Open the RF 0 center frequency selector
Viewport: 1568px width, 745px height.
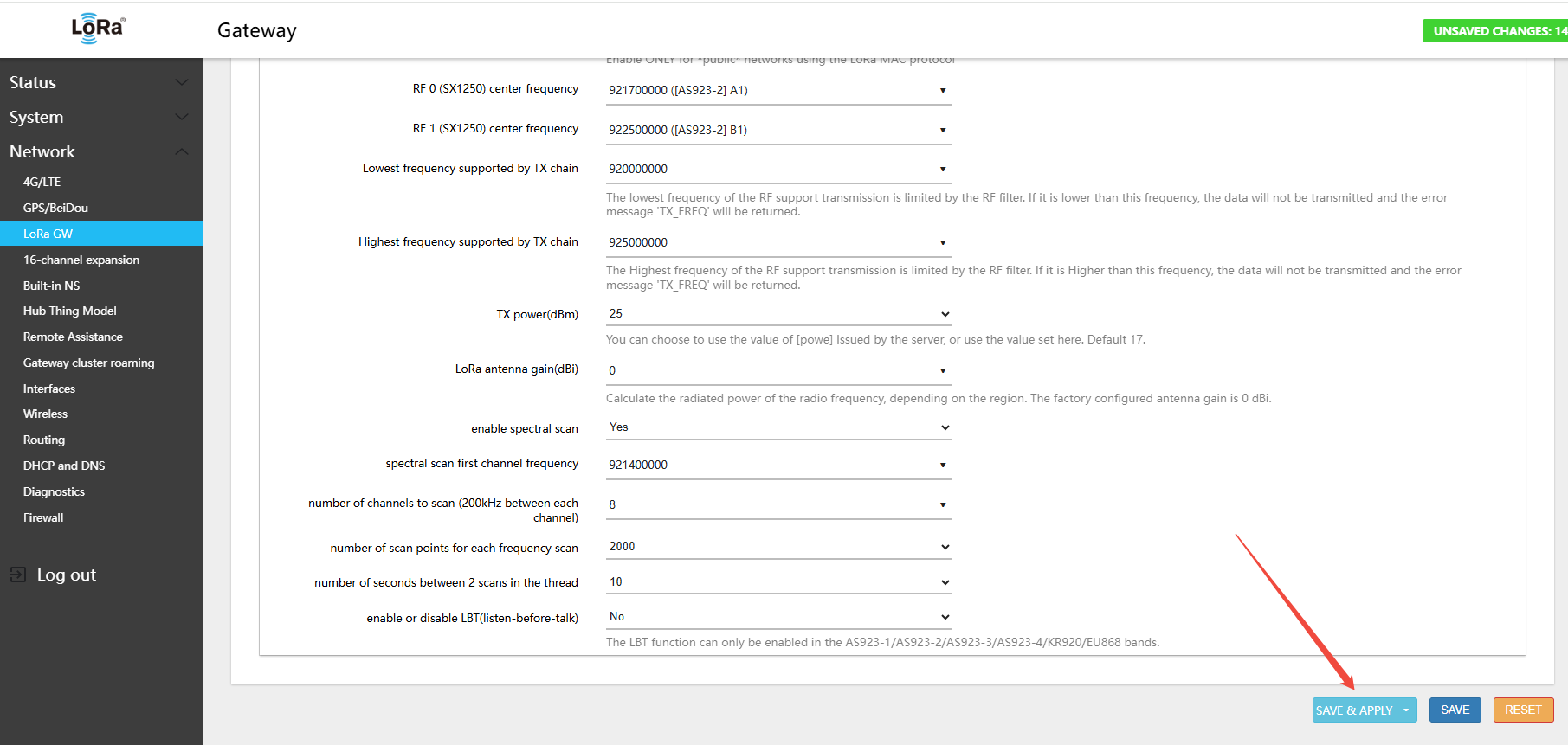pyautogui.click(x=778, y=90)
